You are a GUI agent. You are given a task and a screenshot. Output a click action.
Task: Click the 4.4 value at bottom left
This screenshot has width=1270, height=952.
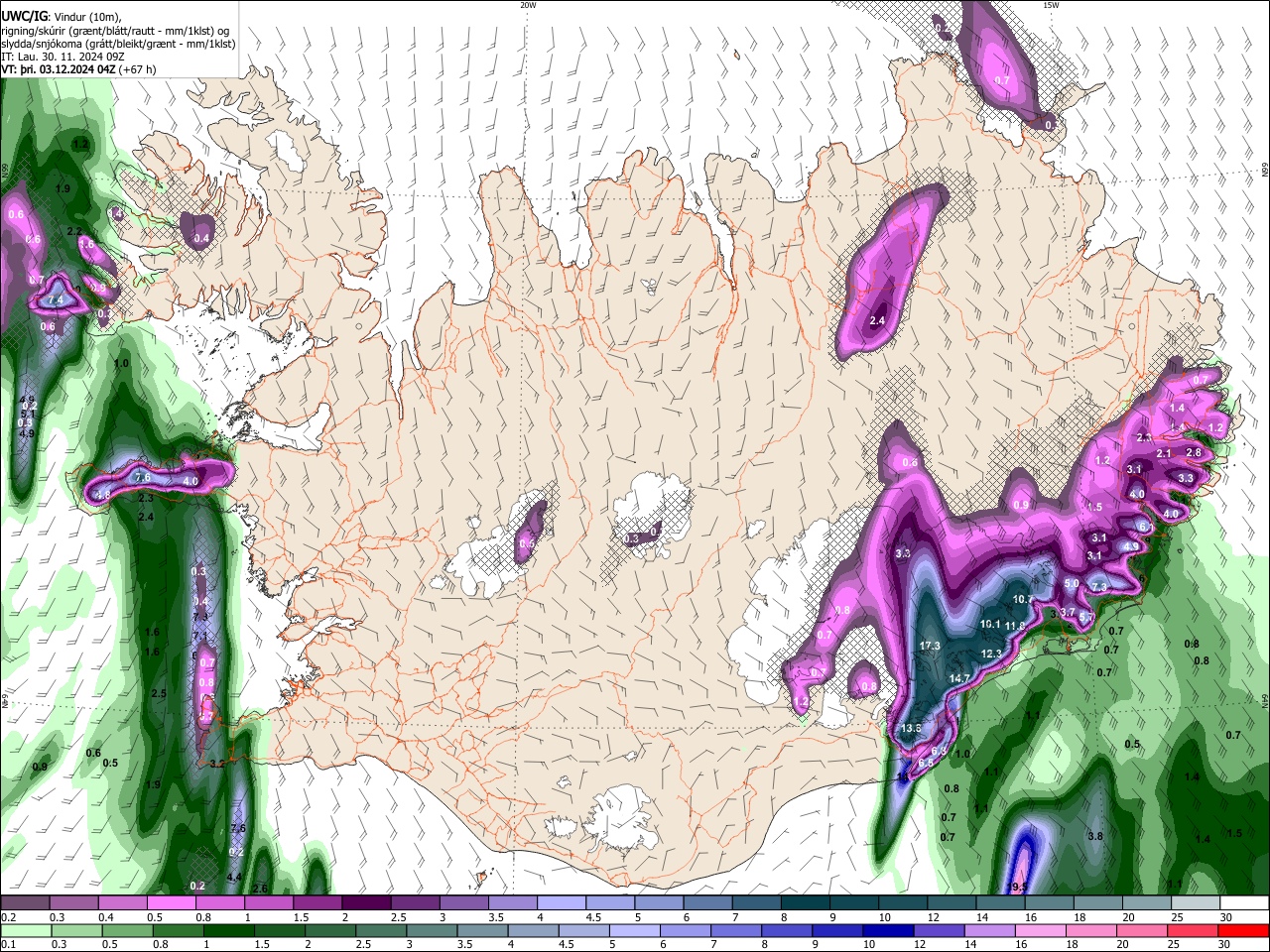pos(234,877)
